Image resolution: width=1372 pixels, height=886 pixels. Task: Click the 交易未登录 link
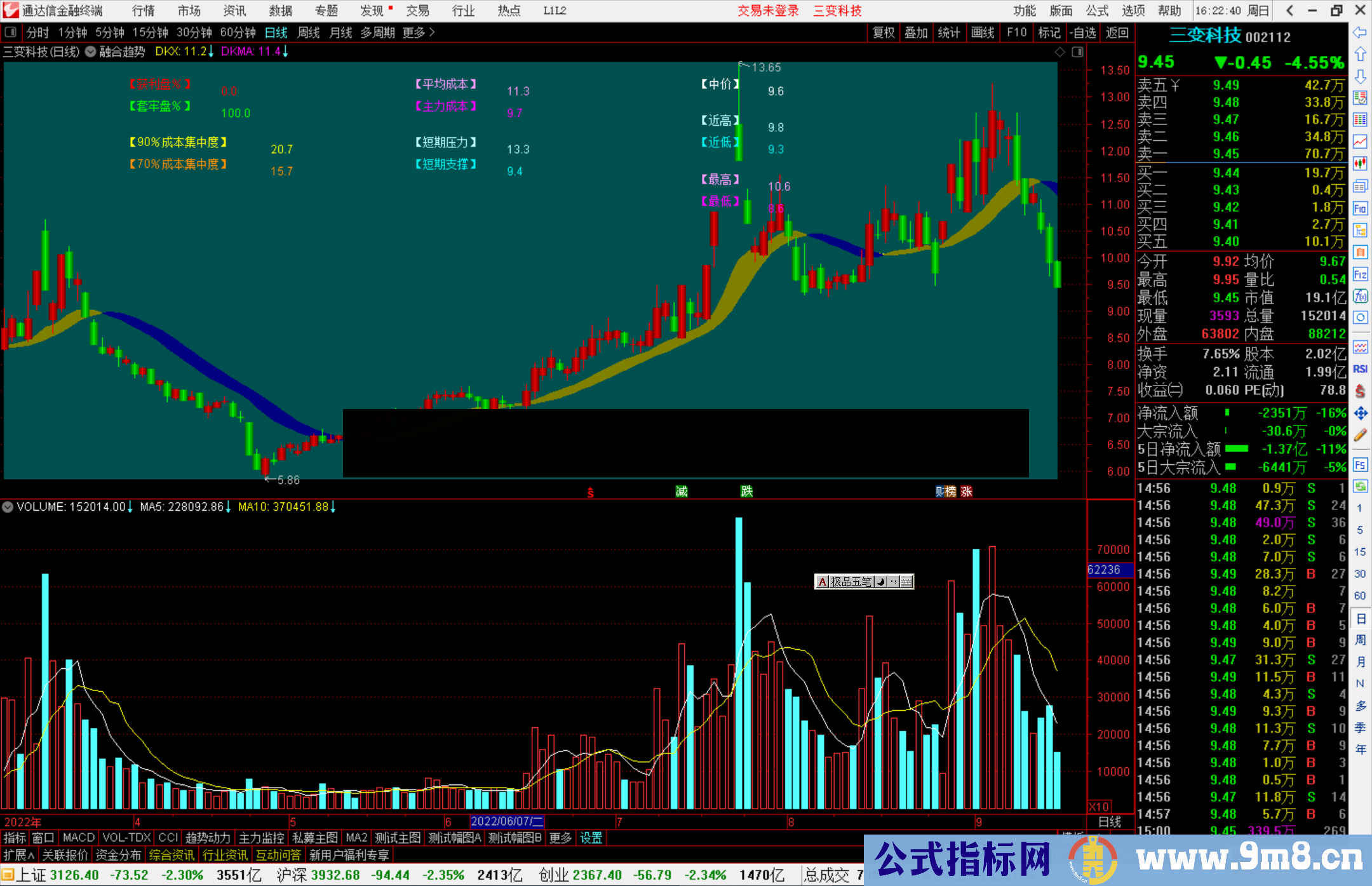pyautogui.click(x=767, y=11)
